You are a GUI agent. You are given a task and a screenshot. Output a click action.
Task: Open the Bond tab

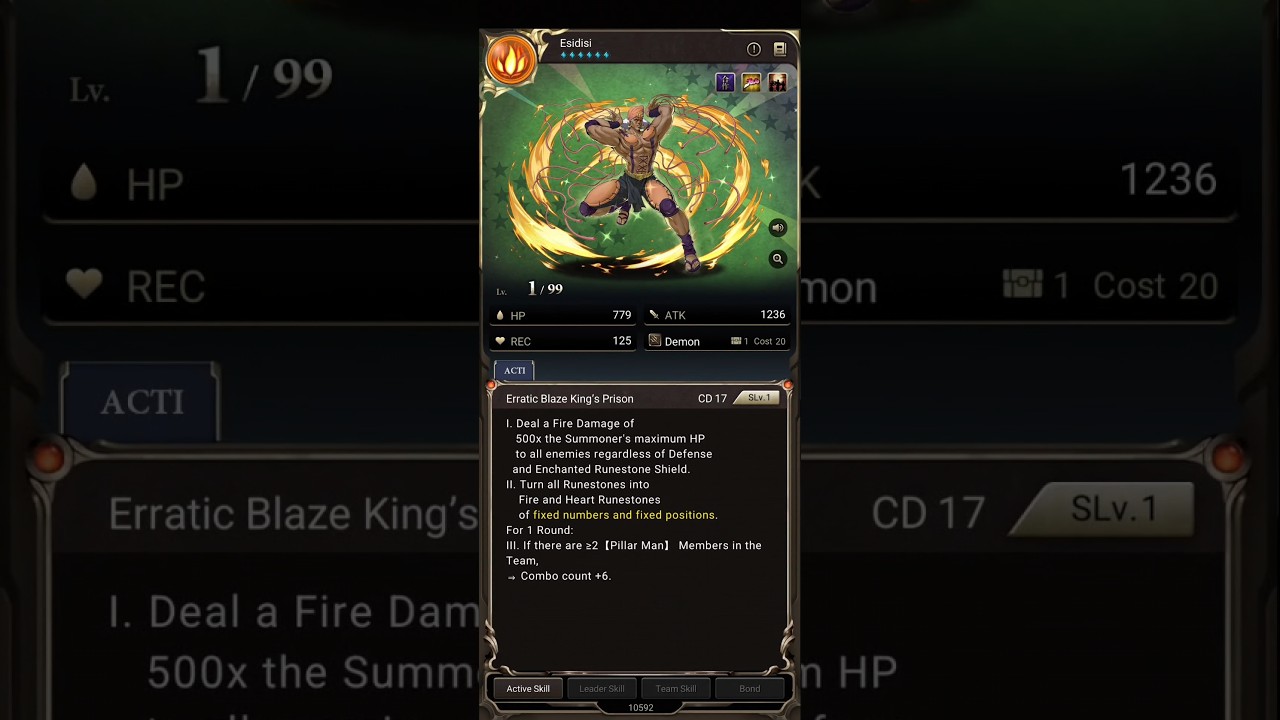click(x=750, y=688)
